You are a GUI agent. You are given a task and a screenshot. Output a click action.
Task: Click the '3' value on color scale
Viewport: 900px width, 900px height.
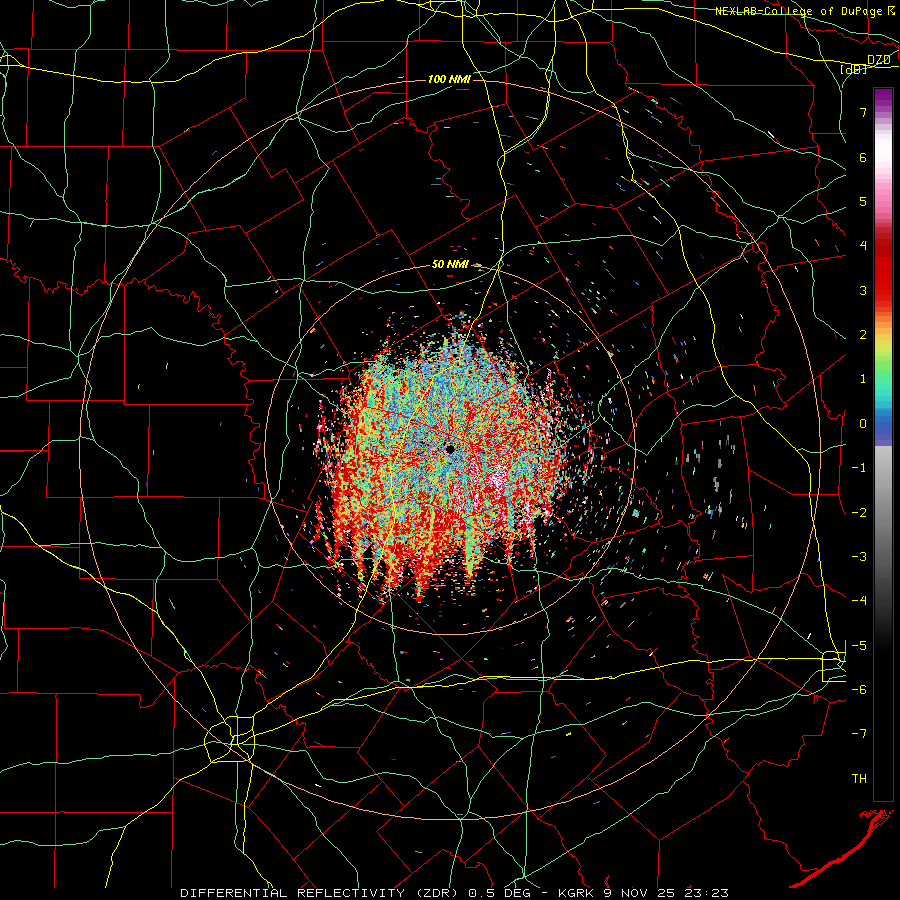tap(863, 290)
